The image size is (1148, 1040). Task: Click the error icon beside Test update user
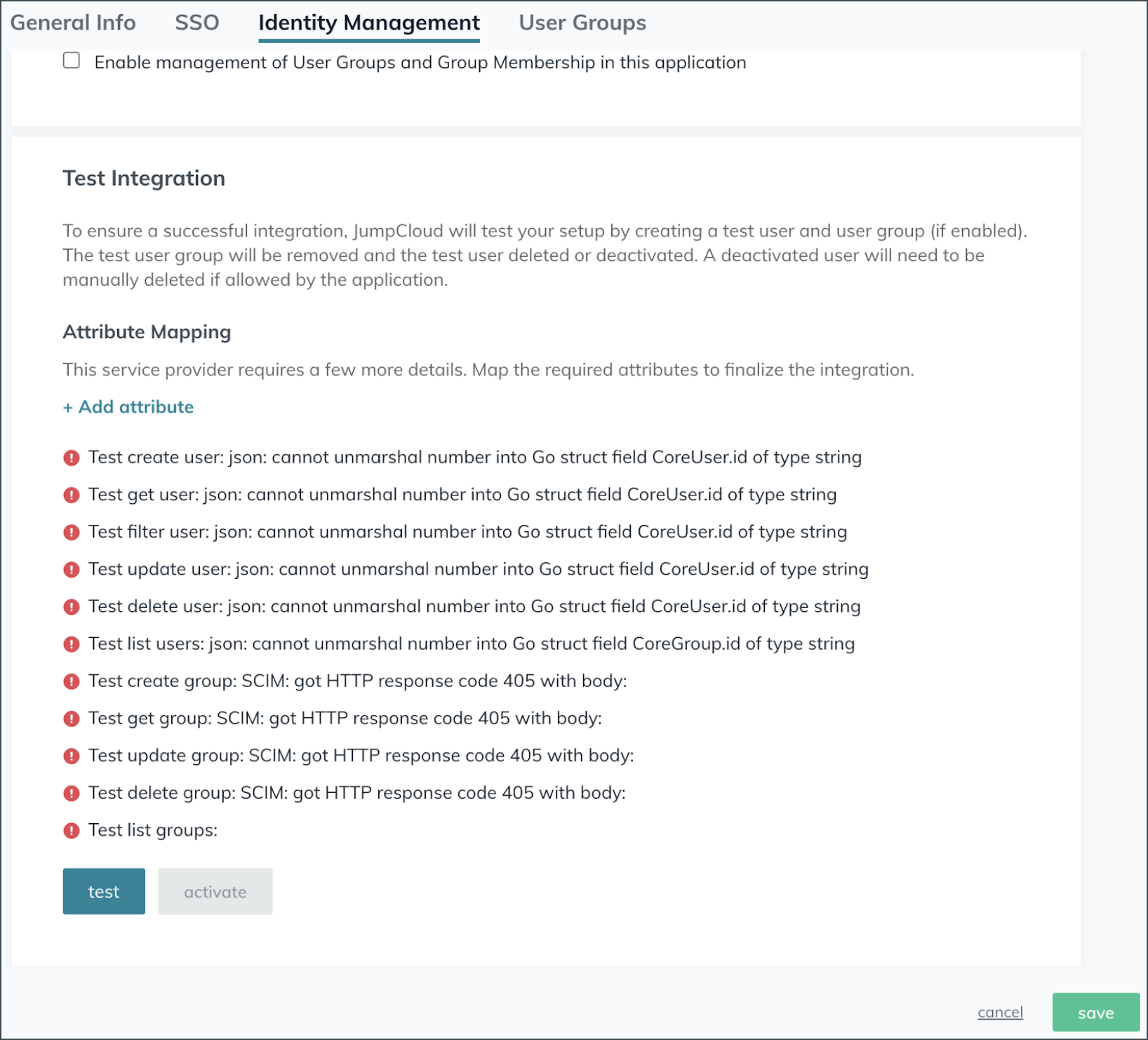(x=71, y=570)
